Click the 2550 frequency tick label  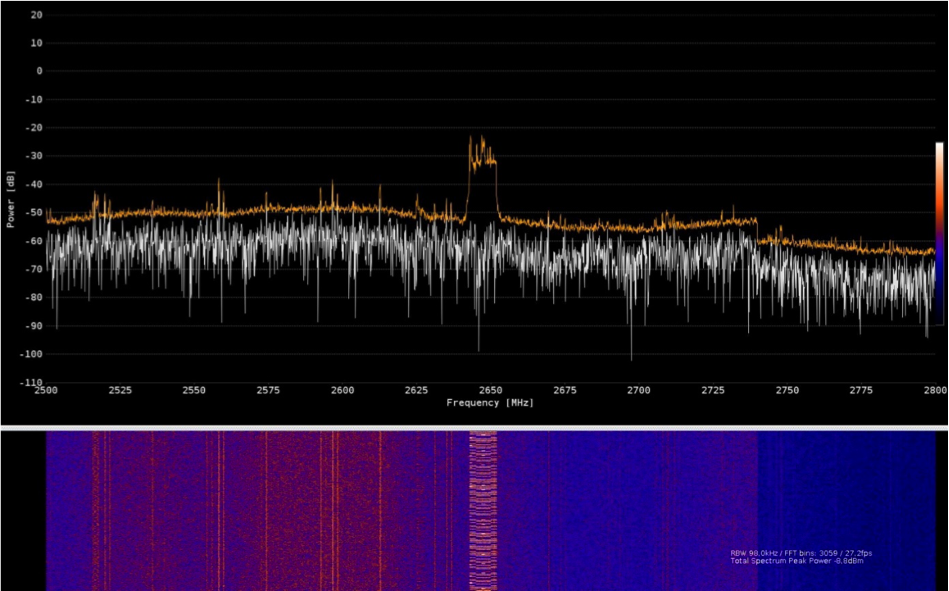click(194, 390)
